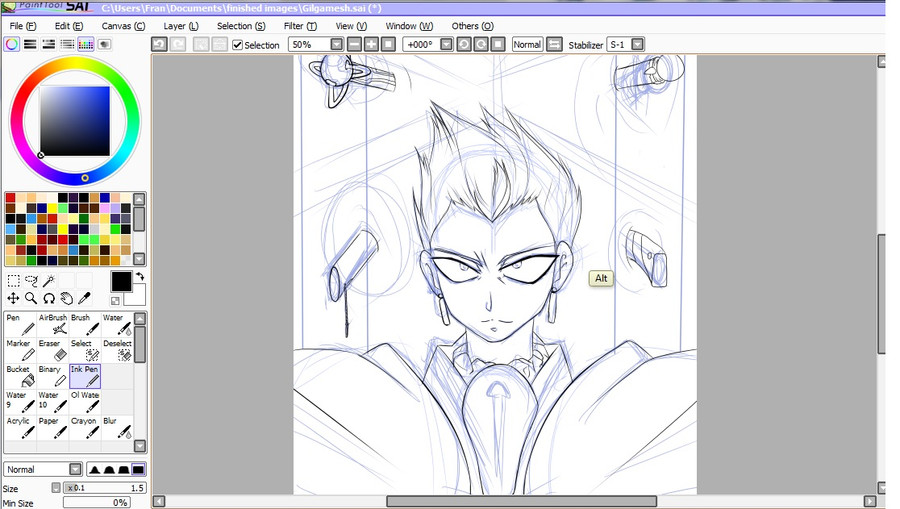The height and width of the screenshot is (509, 900).
Task: Open the Window menu
Action: coord(409,26)
